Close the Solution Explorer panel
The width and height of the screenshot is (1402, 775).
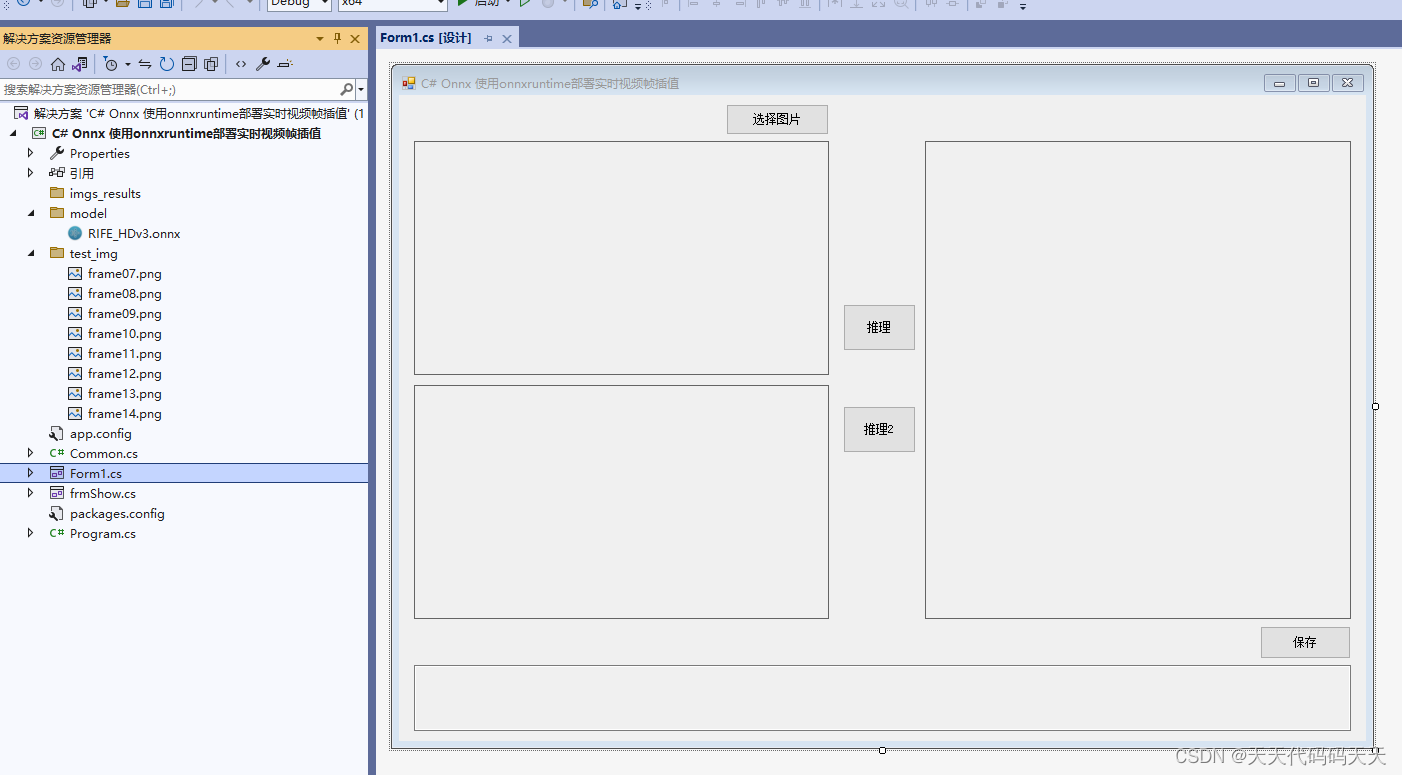[356, 39]
